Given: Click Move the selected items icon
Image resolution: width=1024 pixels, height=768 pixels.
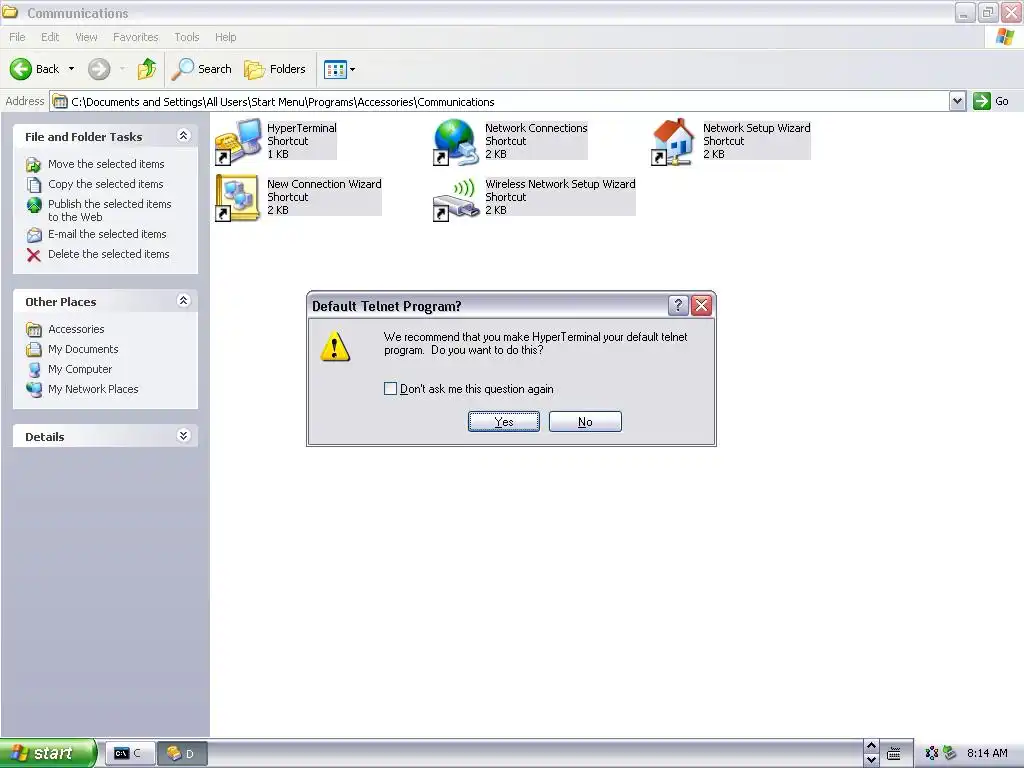Looking at the screenshot, I should (34, 165).
